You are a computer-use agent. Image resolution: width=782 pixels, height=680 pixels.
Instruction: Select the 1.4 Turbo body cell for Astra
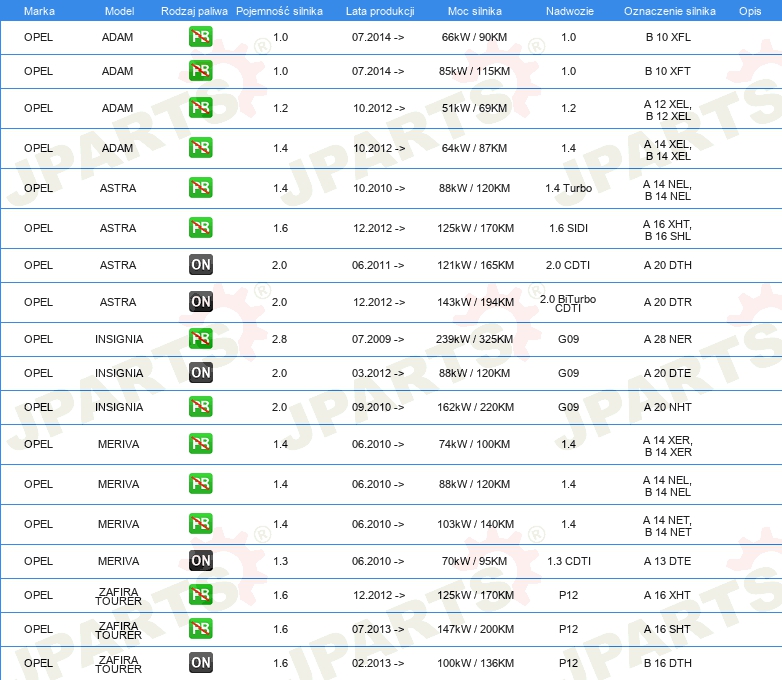point(568,188)
